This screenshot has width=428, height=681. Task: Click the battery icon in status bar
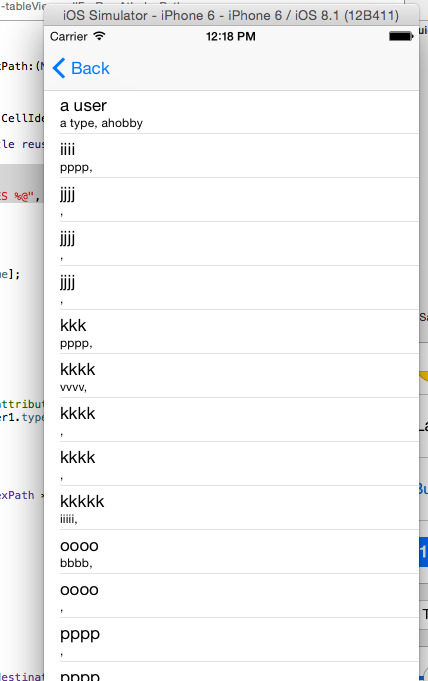point(401,36)
